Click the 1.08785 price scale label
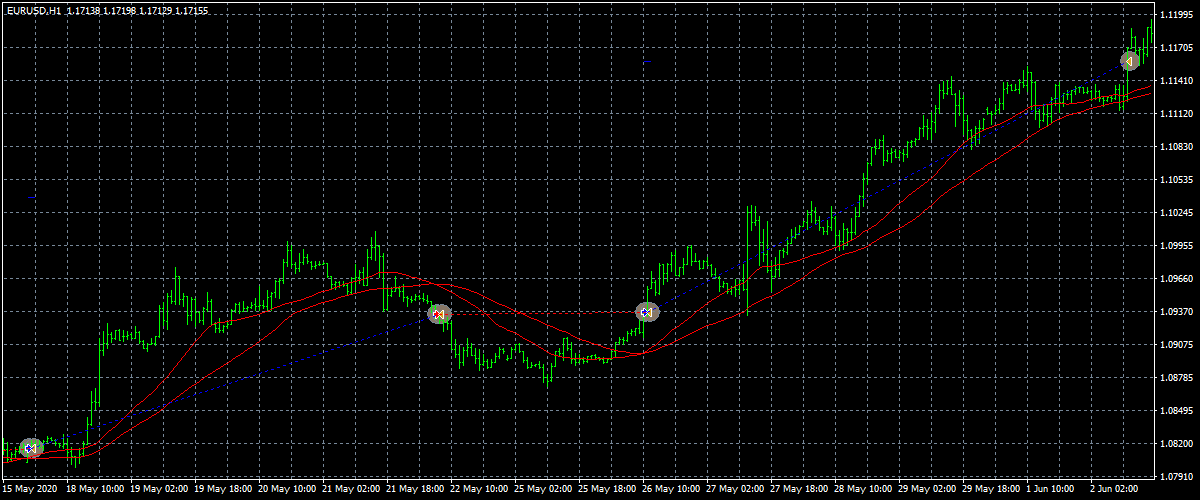 pyautogui.click(x=1177, y=378)
